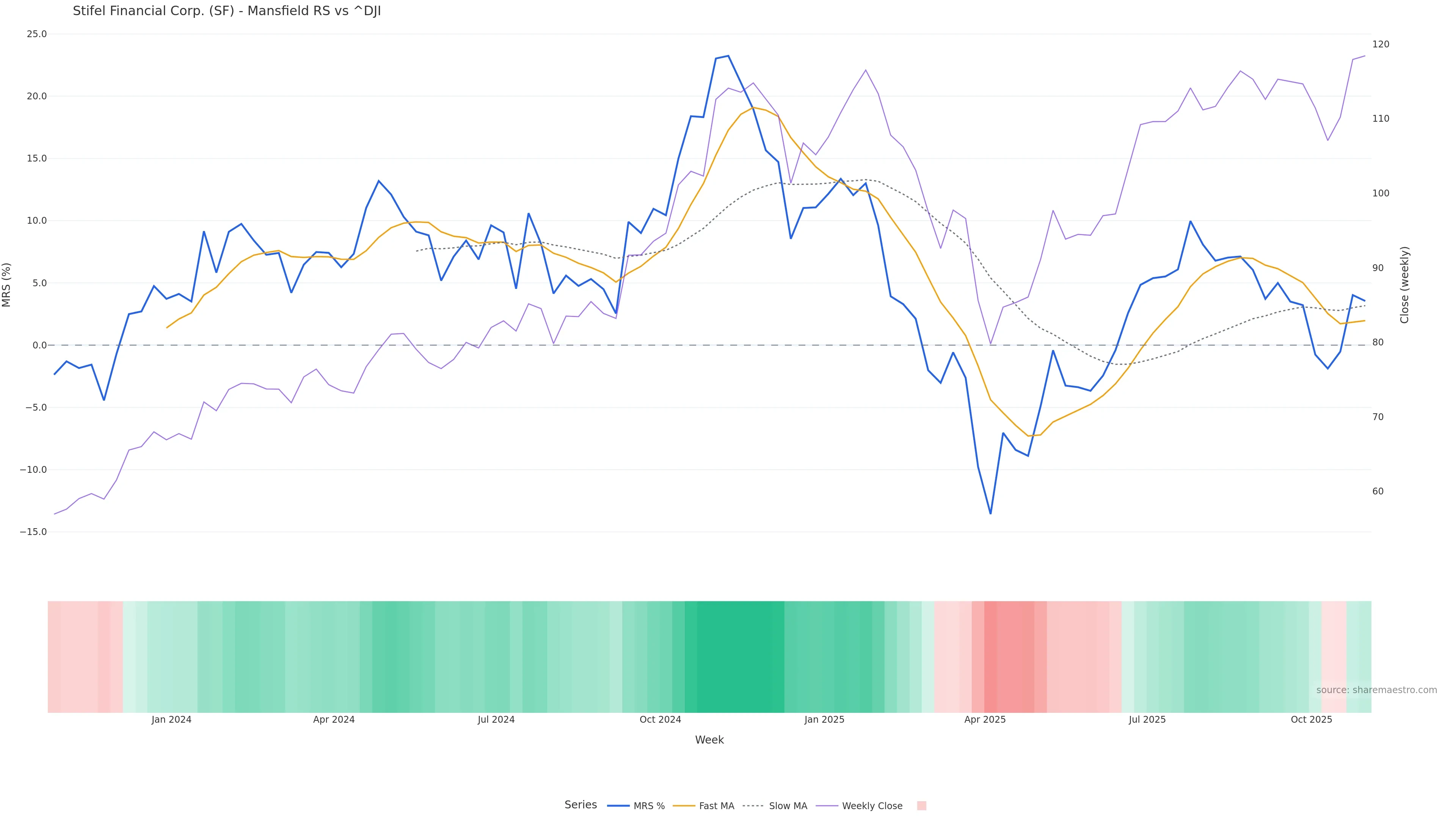This screenshot has height=819, width=1456.
Task: Click the Week x-axis title
Action: click(x=709, y=740)
